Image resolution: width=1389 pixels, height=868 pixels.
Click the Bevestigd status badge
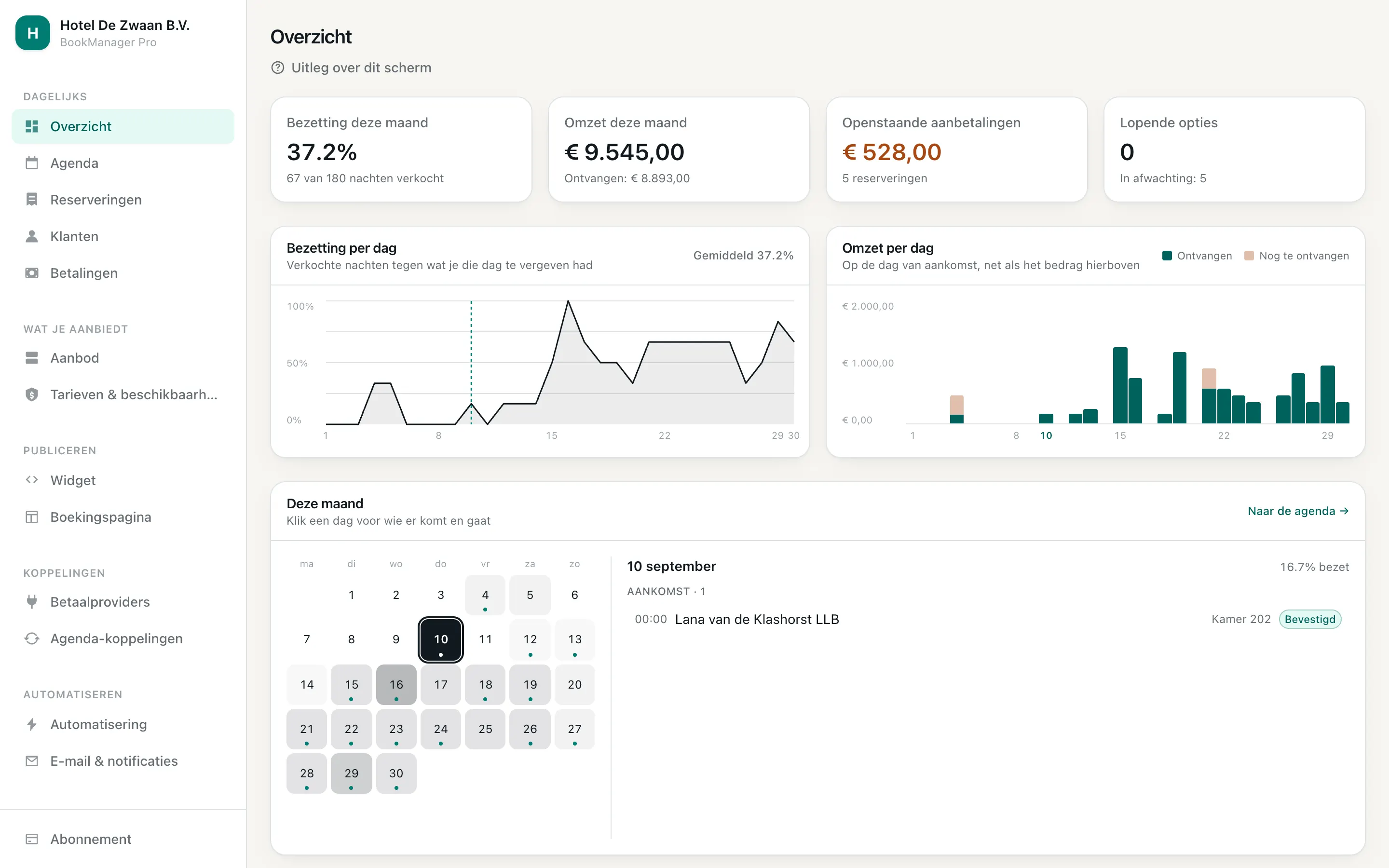coord(1310,620)
